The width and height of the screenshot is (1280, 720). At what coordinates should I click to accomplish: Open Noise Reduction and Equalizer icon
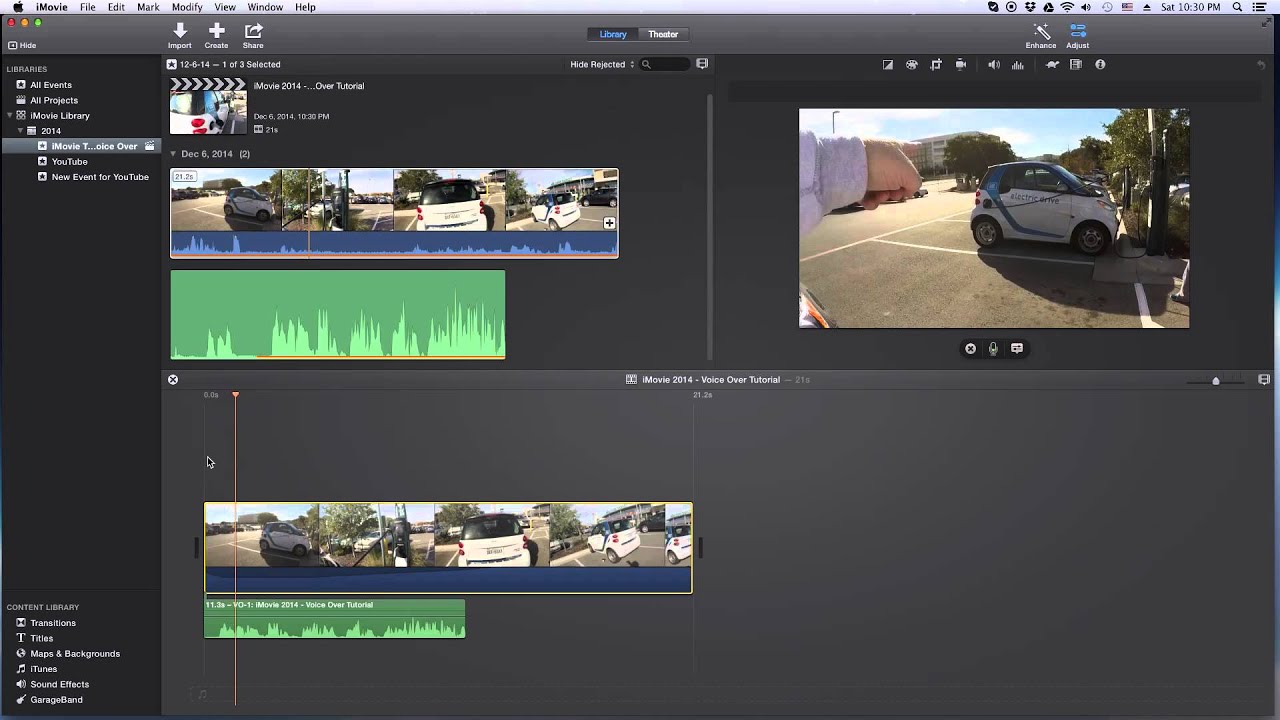point(1018,65)
